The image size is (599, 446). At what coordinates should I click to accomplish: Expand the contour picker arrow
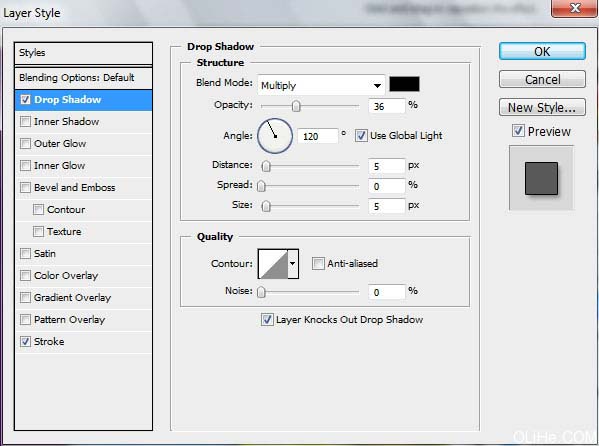click(293, 264)
